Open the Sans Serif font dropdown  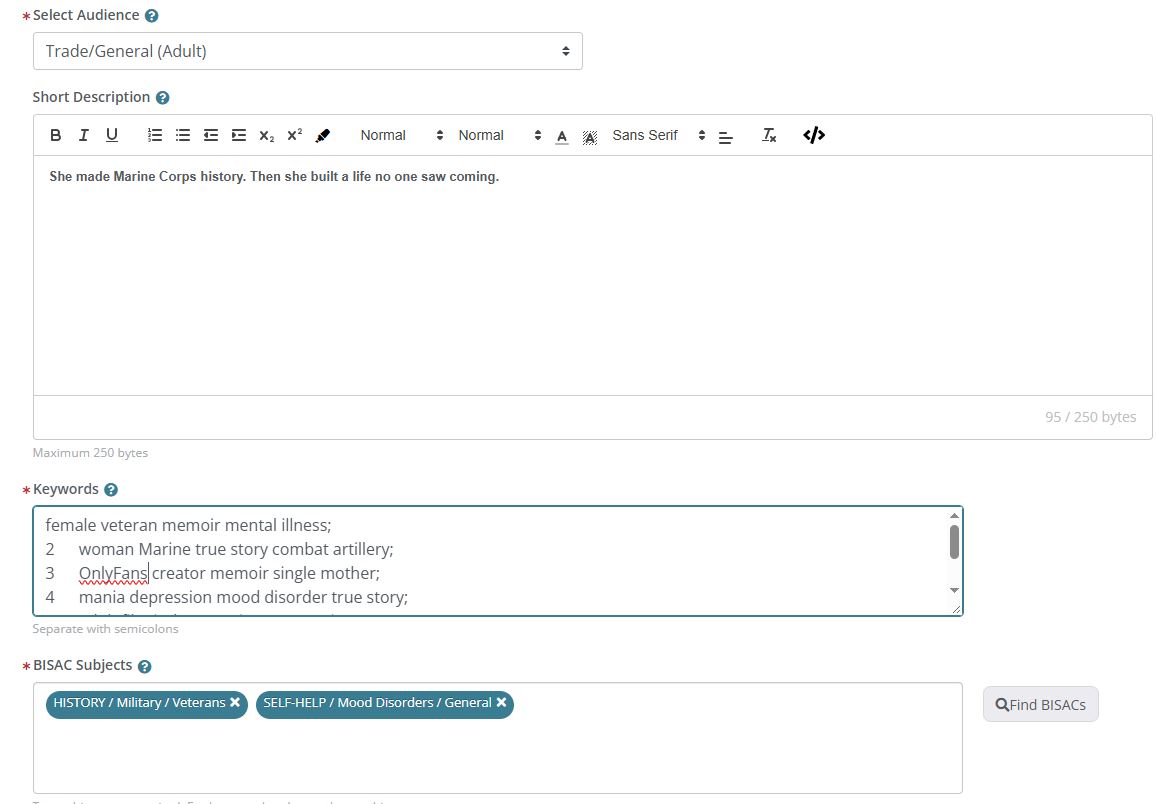(658, 135)
